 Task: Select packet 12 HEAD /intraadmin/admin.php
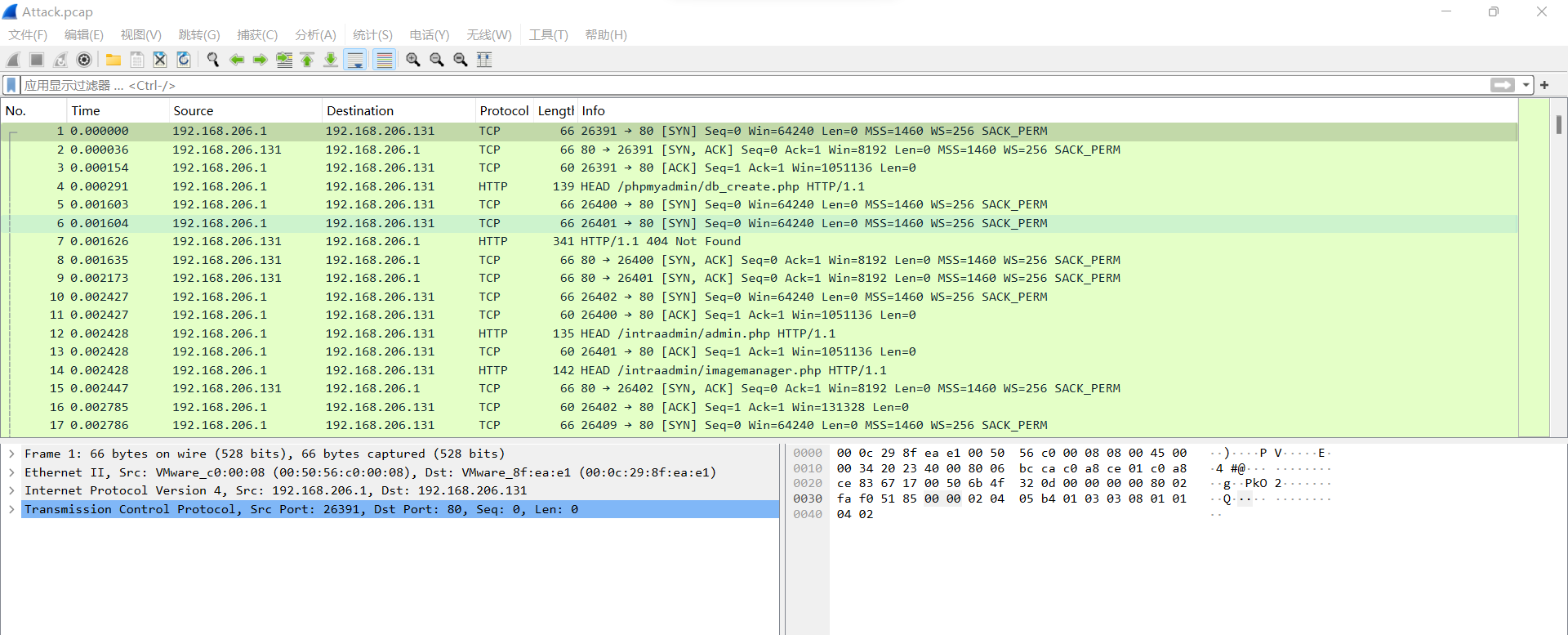tap(759, 333)
